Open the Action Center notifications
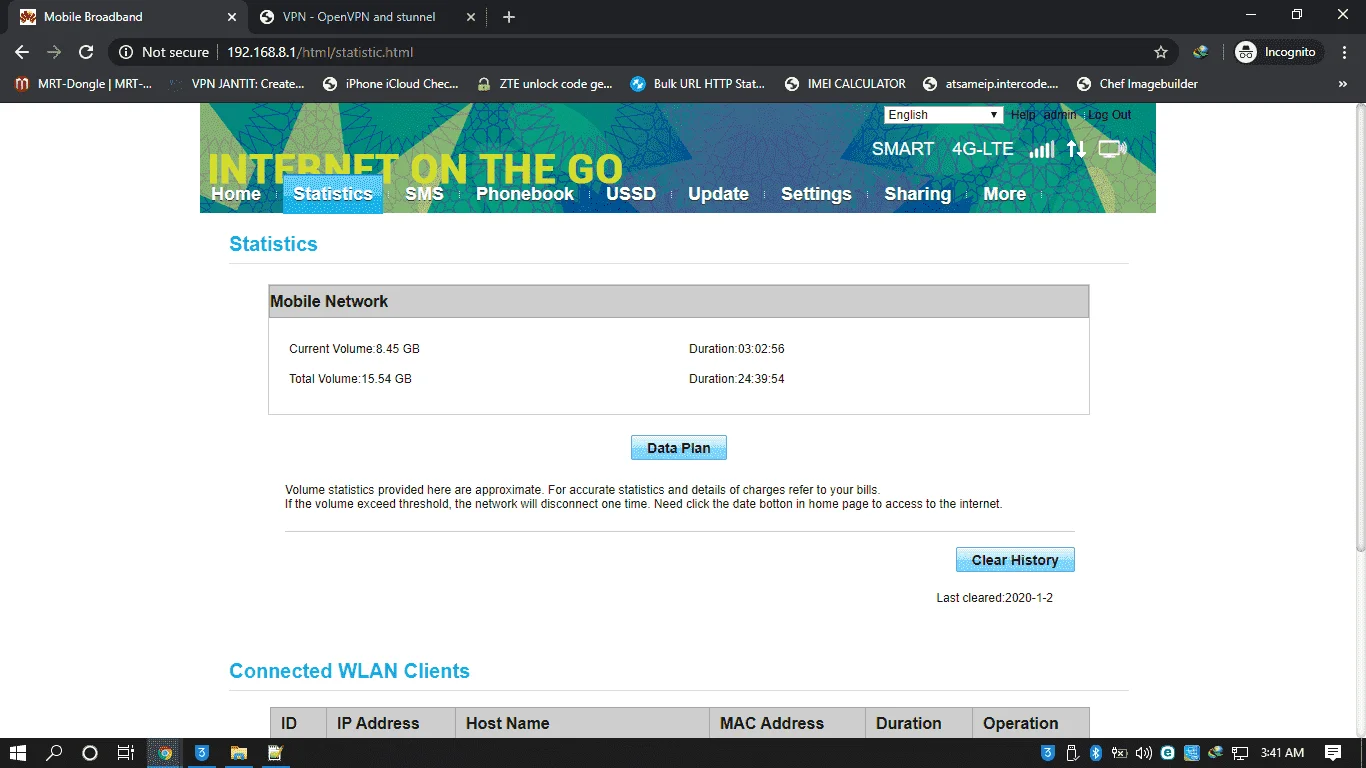Image resolution: width=1366 pixels, height=768 pixels. [x=1333, y=753]
